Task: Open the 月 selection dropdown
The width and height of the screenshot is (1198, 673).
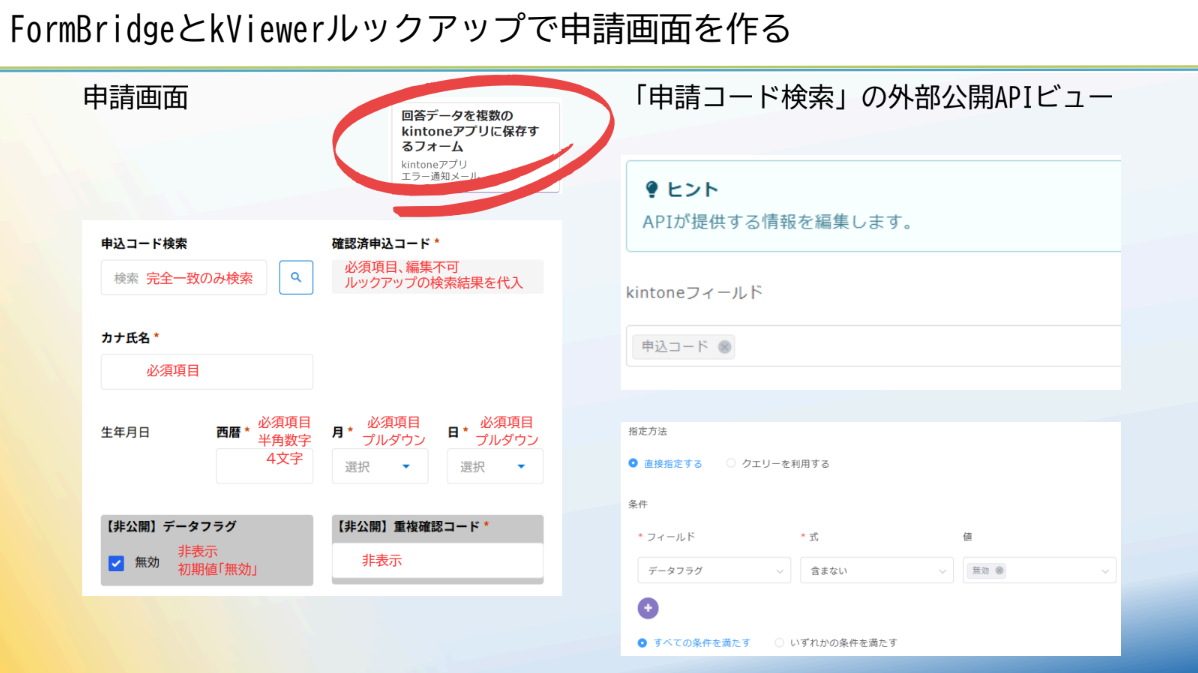Action: (x=380, y=467)
